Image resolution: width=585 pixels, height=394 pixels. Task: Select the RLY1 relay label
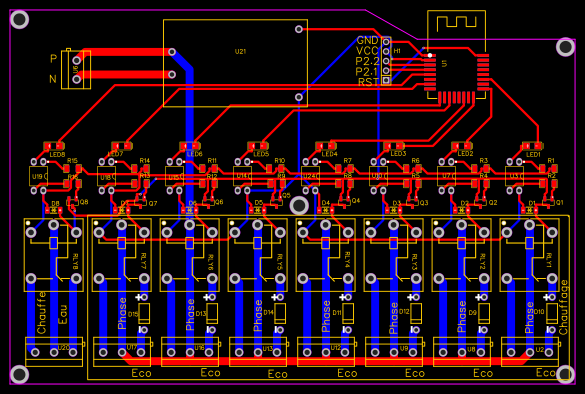coord(549,260)
